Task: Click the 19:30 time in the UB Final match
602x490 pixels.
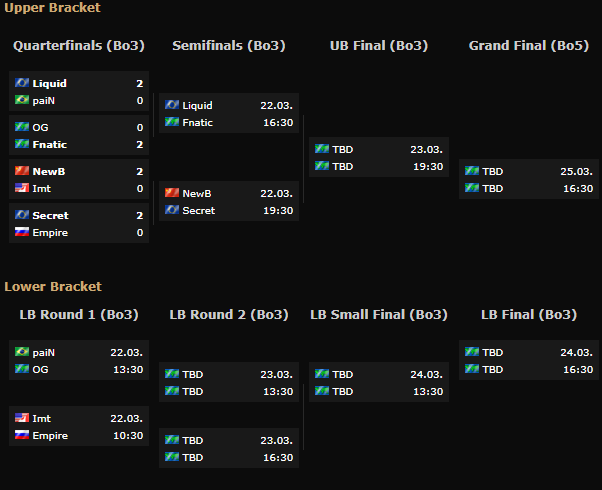Action: click(427, 166)
